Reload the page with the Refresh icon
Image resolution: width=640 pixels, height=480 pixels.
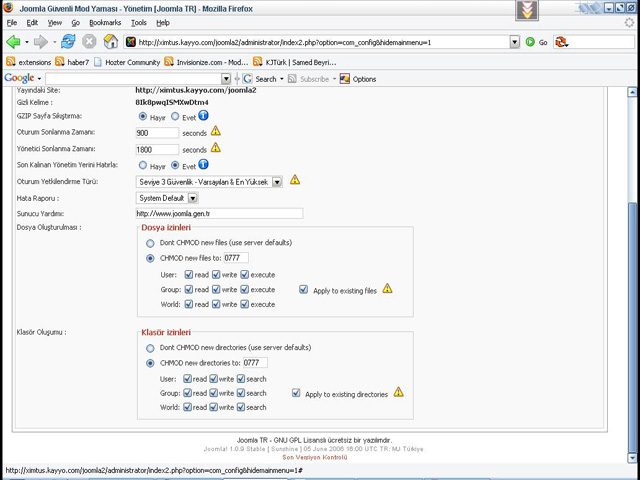click(68, 42)
